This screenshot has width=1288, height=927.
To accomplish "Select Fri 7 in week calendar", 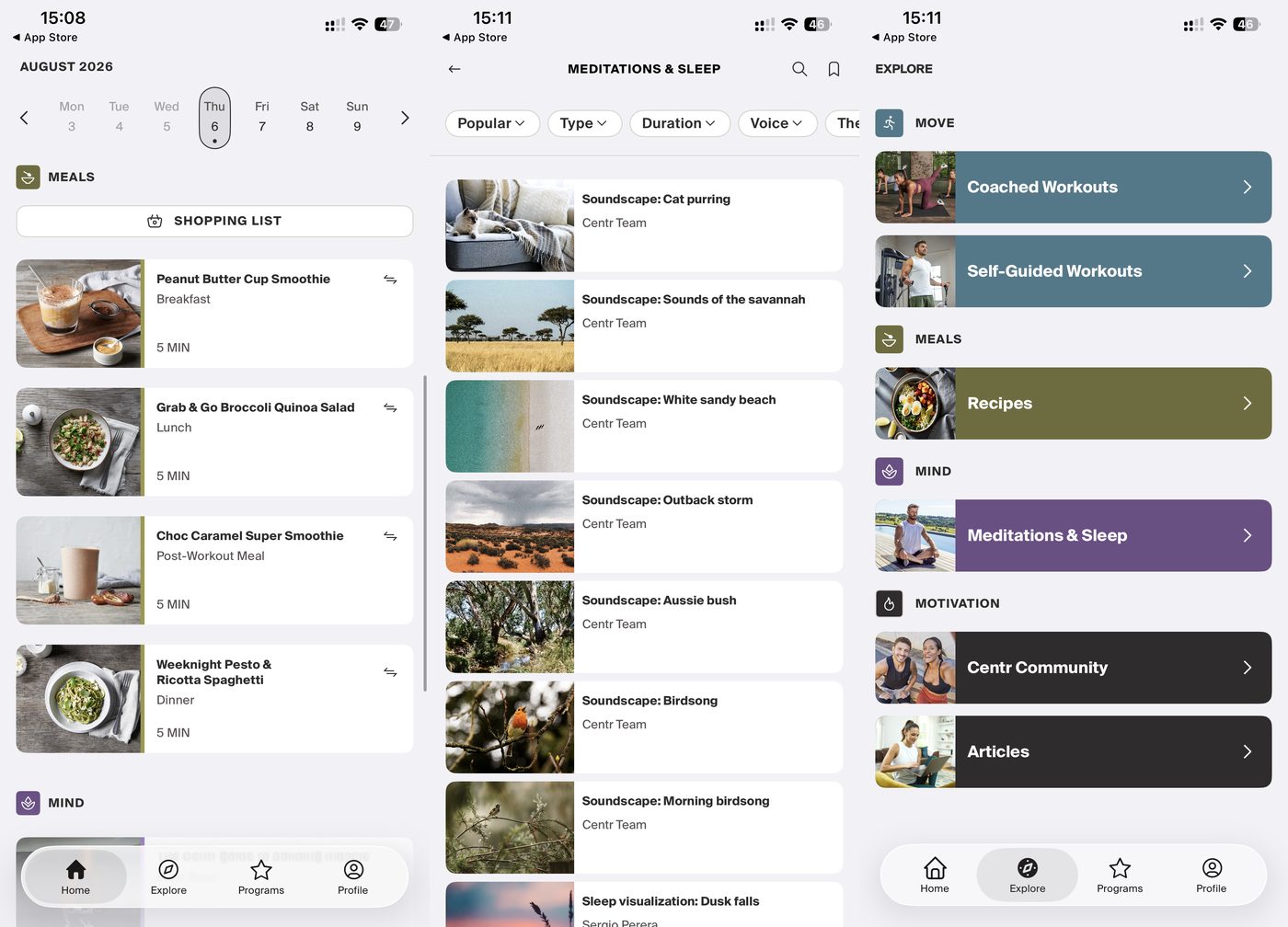I will tap(262, 117).
